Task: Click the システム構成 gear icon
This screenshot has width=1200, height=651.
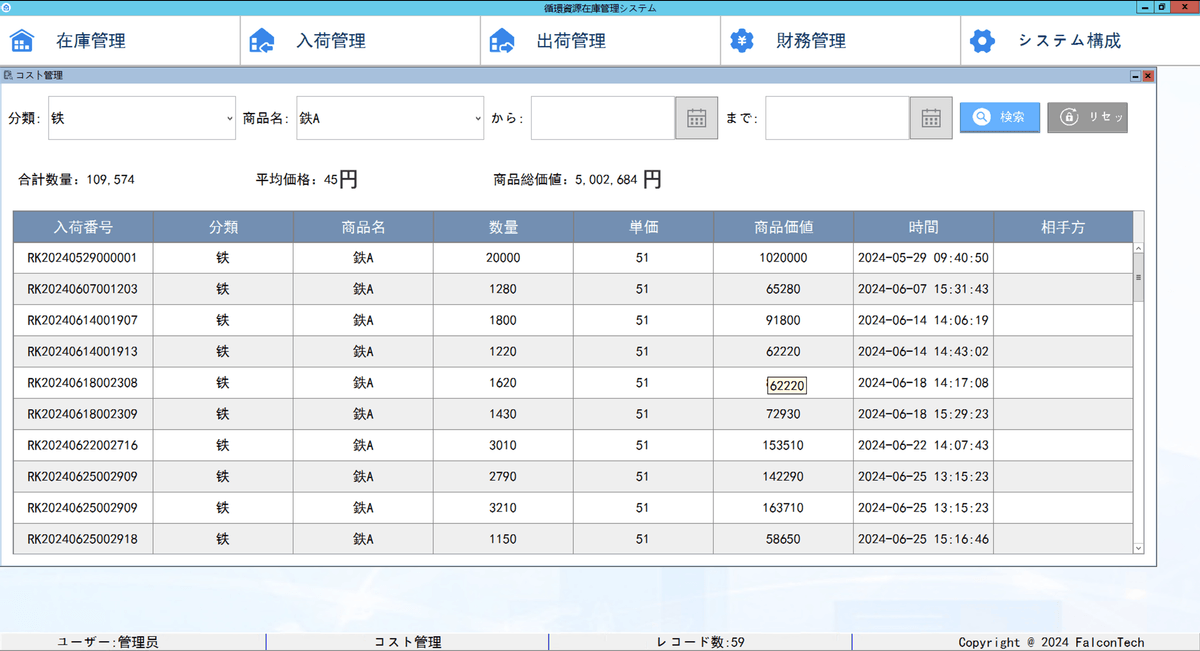Action: 983,41
